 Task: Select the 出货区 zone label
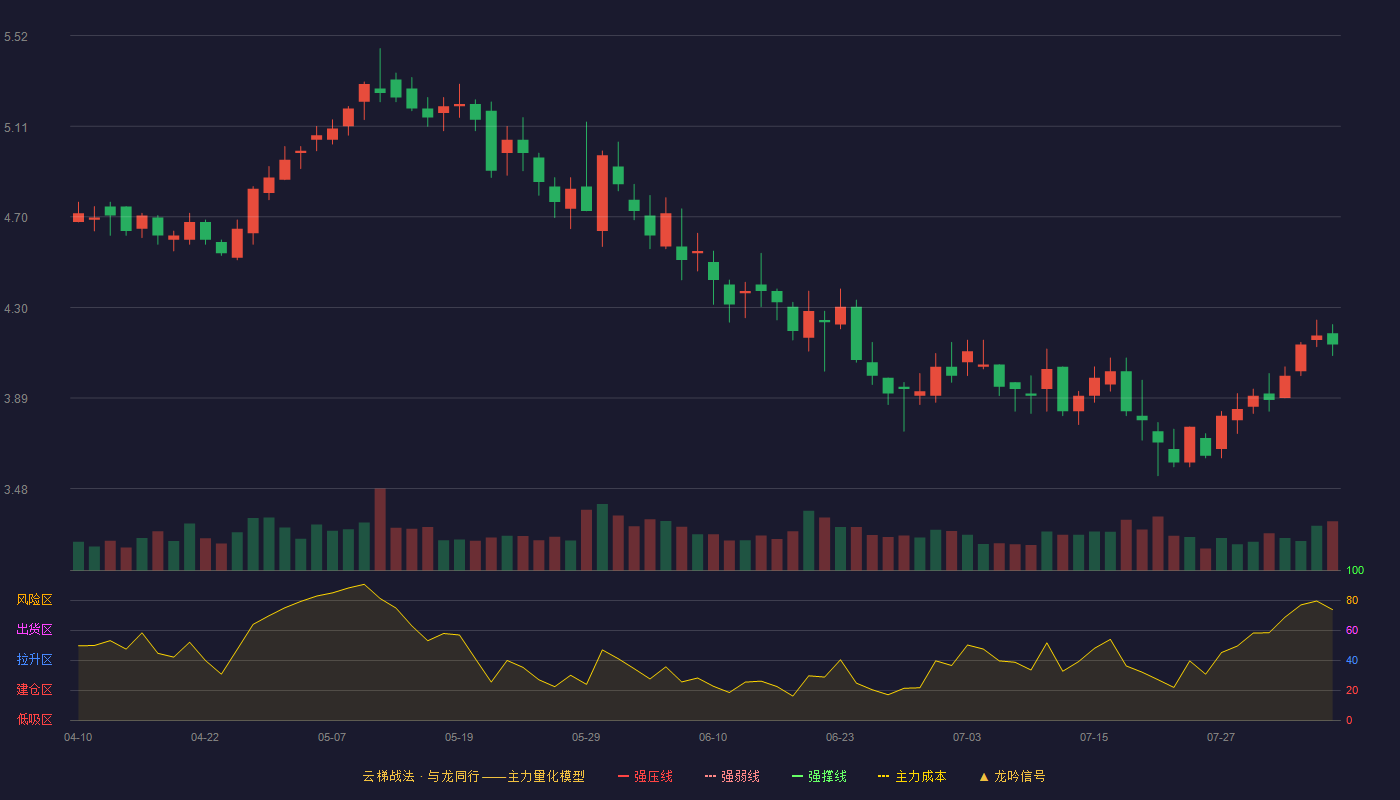34,630
